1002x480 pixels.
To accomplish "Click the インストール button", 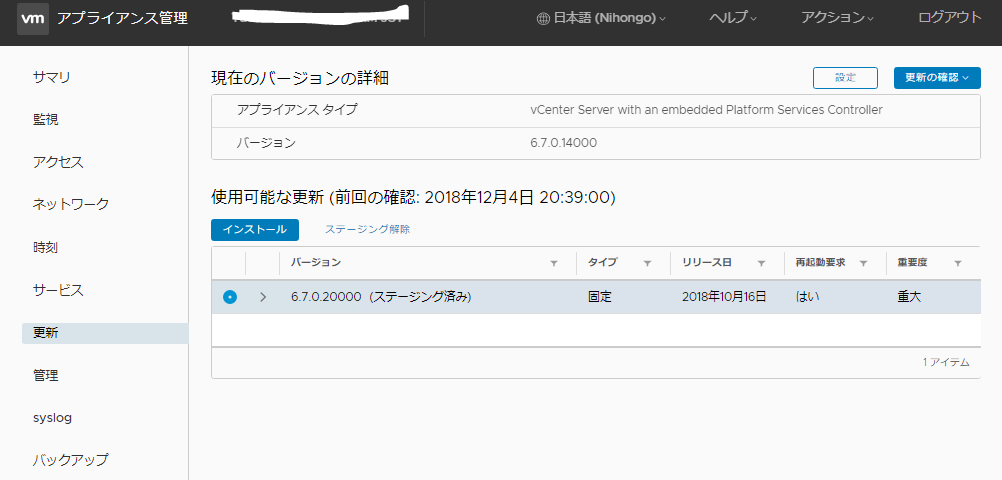I will (x=255, y=229).
